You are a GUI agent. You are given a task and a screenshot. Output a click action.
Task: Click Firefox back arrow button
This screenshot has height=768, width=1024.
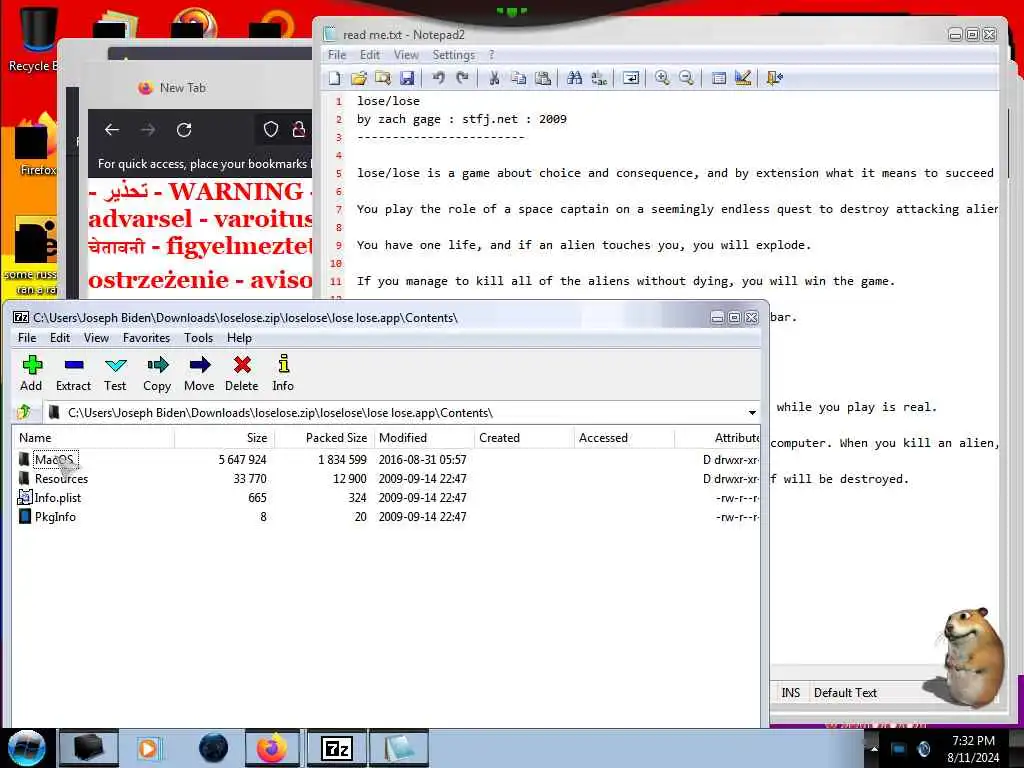[112, 130]
